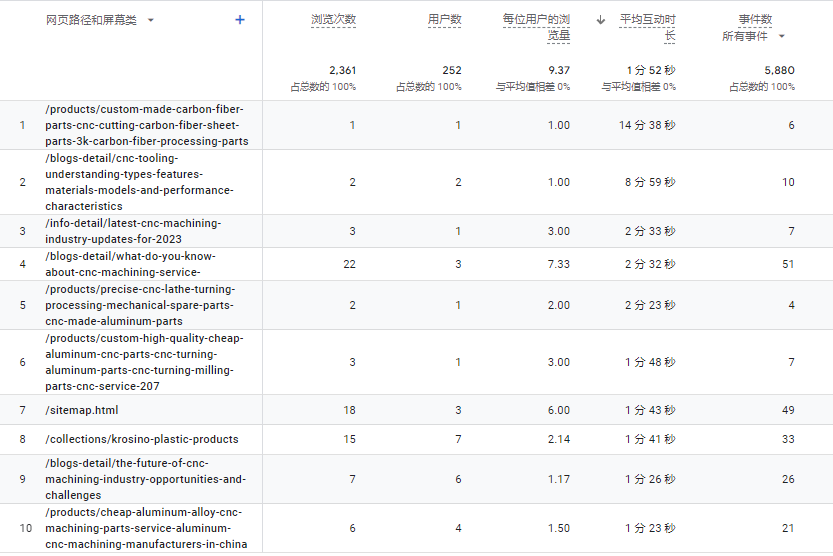Click the plus icon to add dimension
Image resolution: width=833 pixels, height=556 pixels.
239,20
